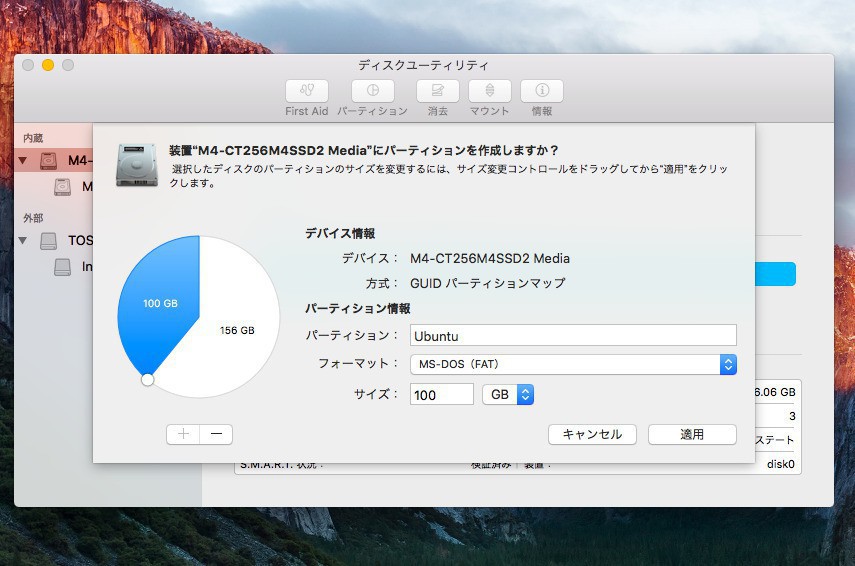The image size is (855, 566).
Task: Click the plus add partition button
Action: point(183,435)
